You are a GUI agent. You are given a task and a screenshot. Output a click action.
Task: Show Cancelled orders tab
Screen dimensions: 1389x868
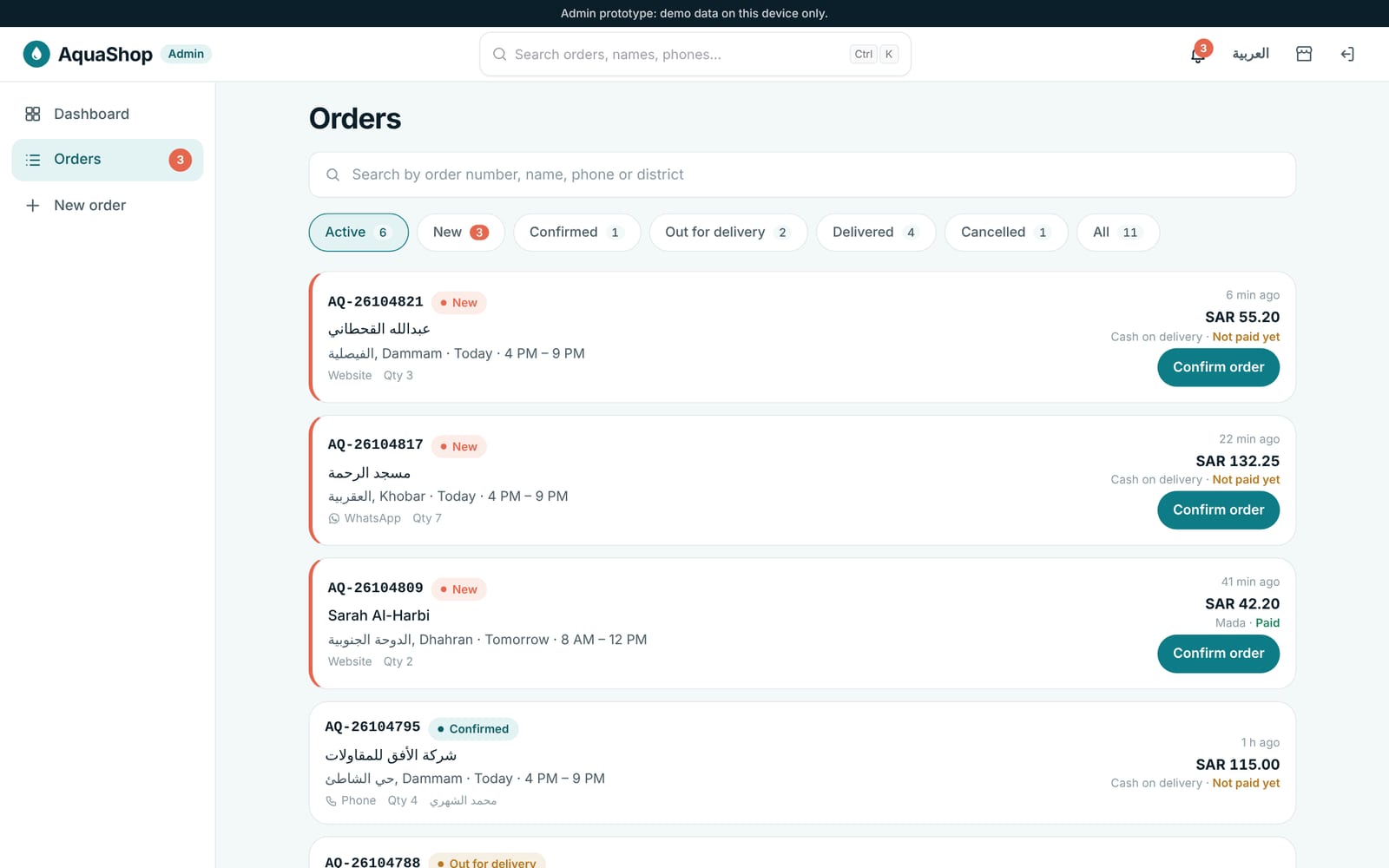pos(1006,233)
